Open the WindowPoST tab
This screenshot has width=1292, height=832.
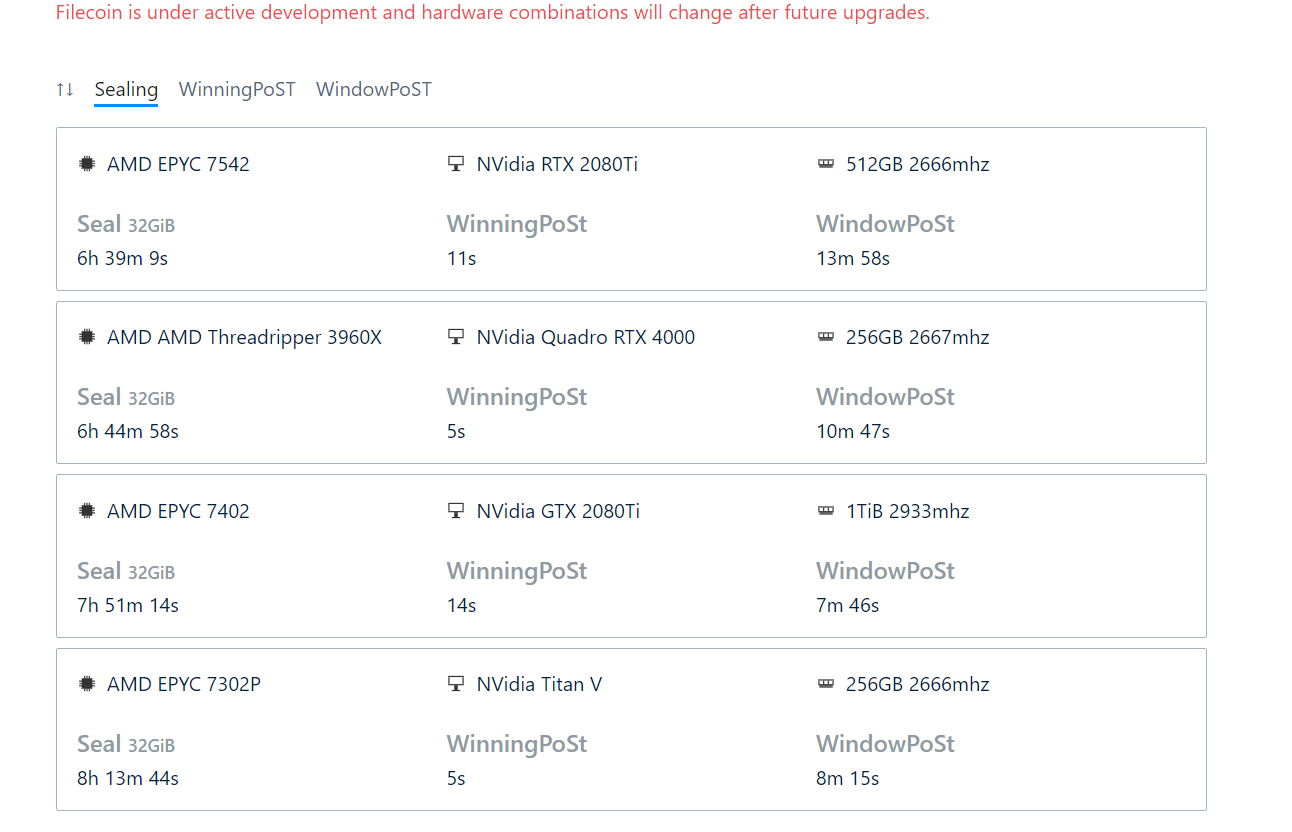point(374,90)
